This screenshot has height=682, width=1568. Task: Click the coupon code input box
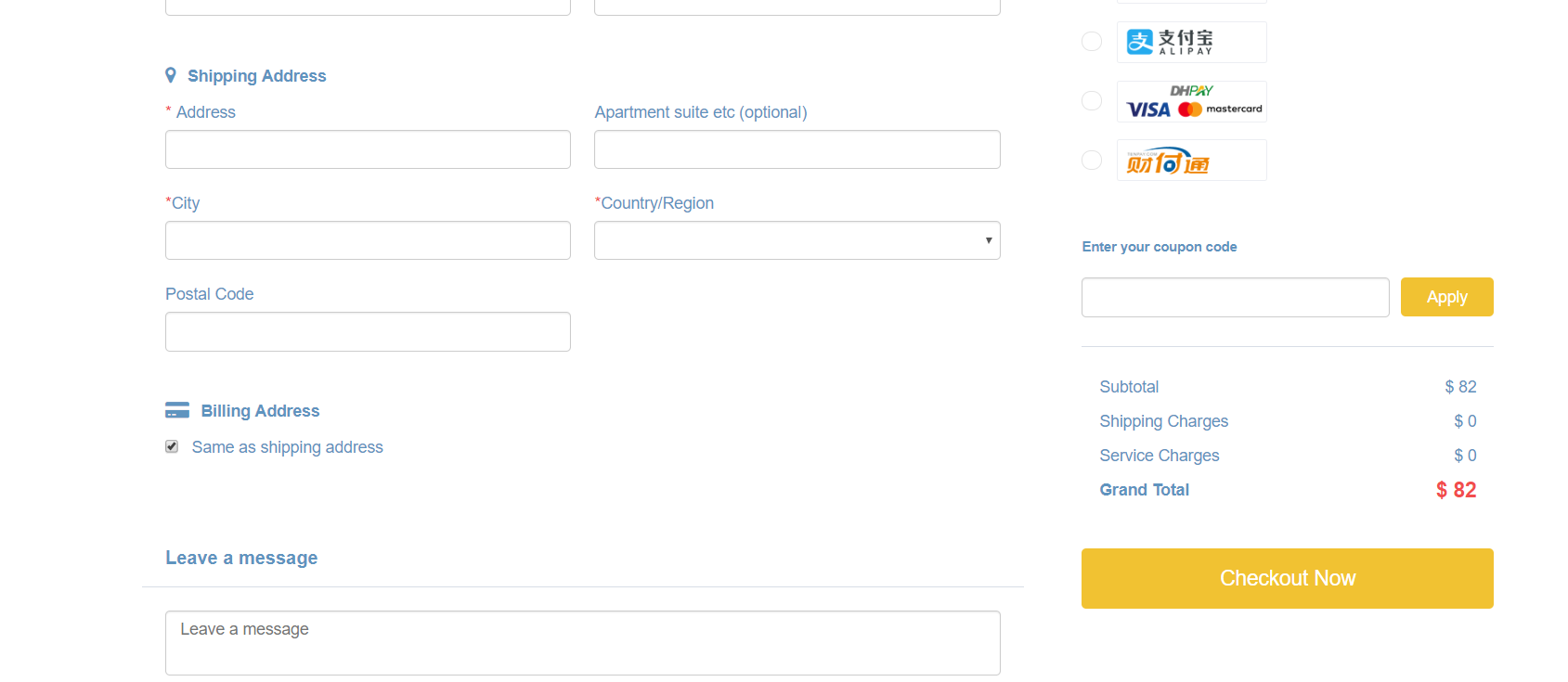pyautogui.click(x=1235, y=297)
